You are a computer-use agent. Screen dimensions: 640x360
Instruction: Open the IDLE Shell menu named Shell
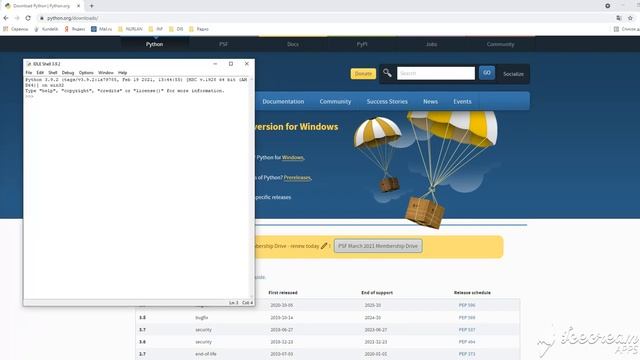point(53,73)
